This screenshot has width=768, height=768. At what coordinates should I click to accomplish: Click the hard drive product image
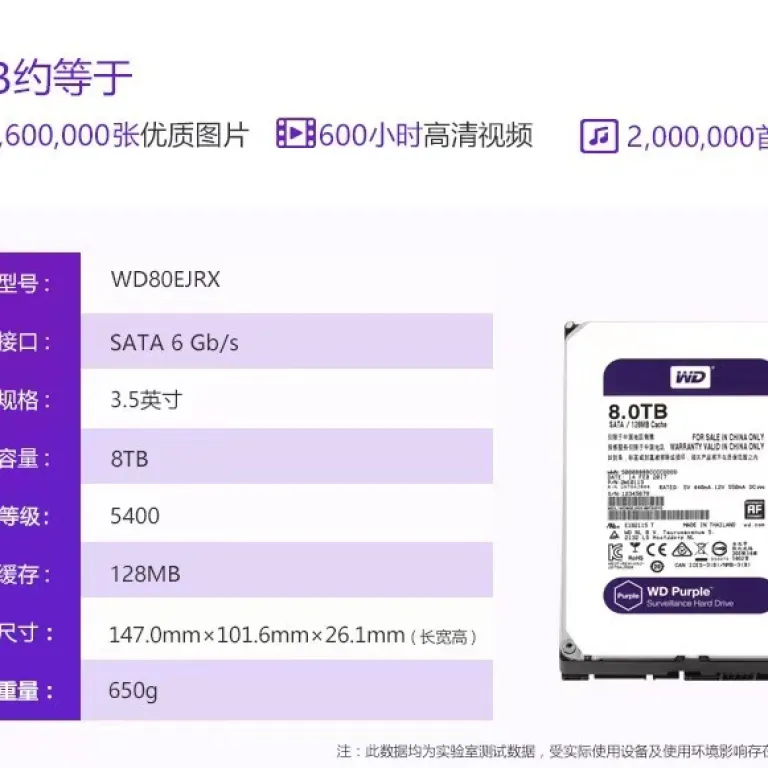click(x=664, y=501)
